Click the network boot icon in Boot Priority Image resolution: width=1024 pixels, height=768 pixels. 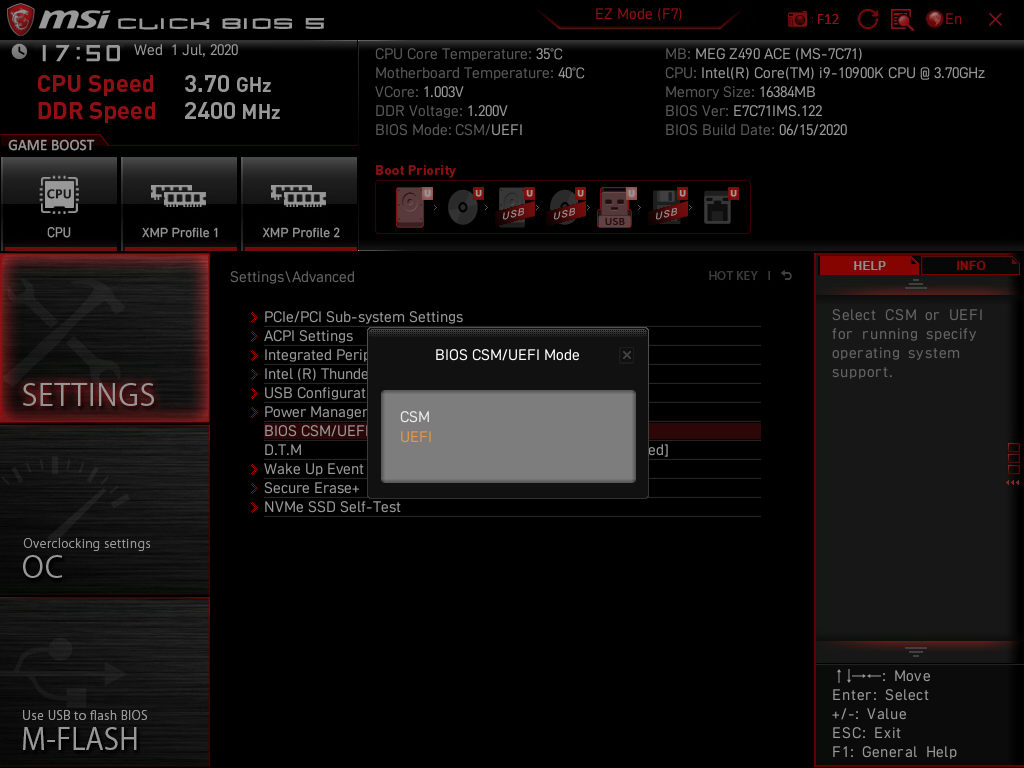(717, 206)
